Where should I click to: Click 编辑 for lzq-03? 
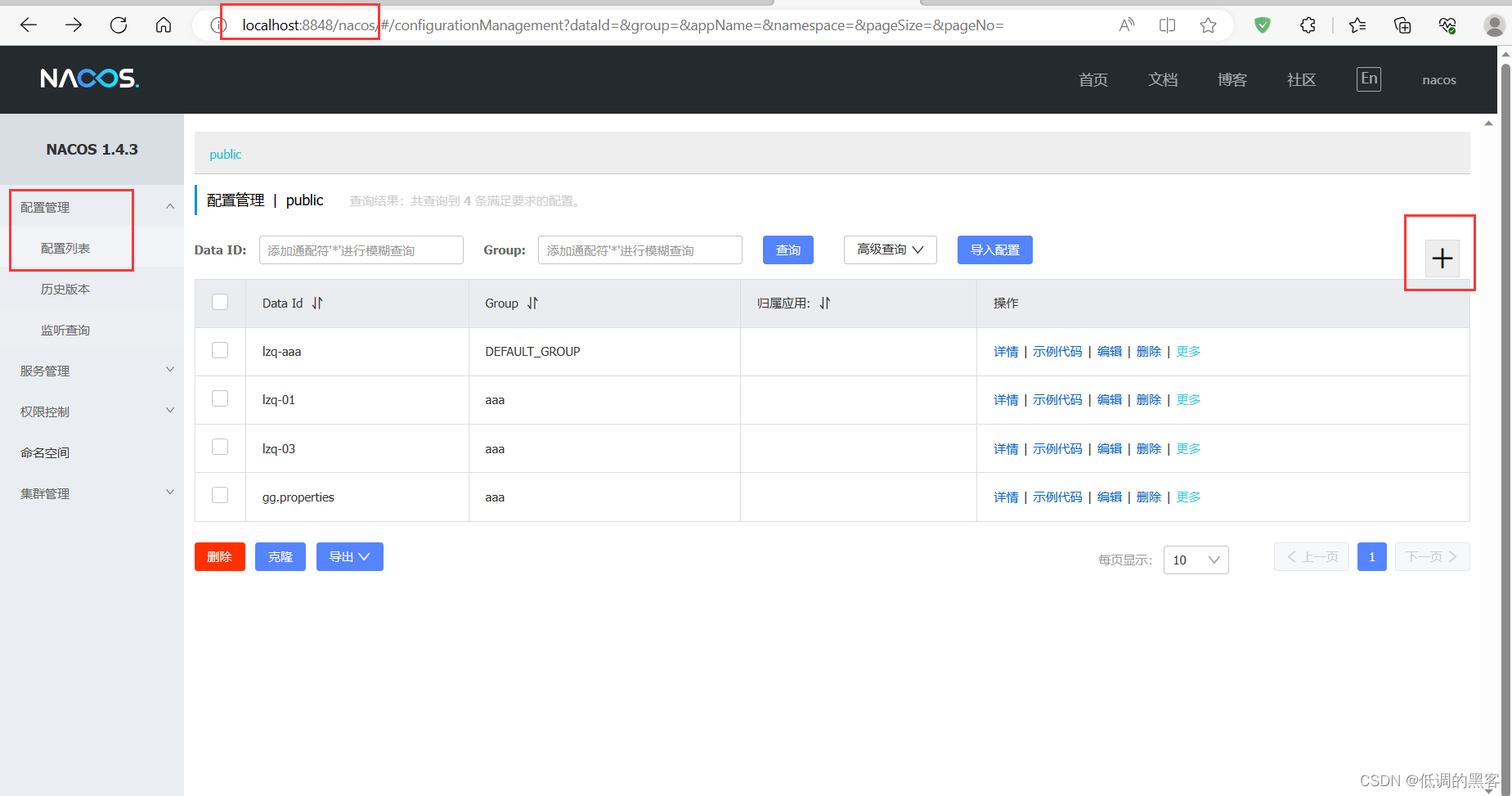point(1110,448)
